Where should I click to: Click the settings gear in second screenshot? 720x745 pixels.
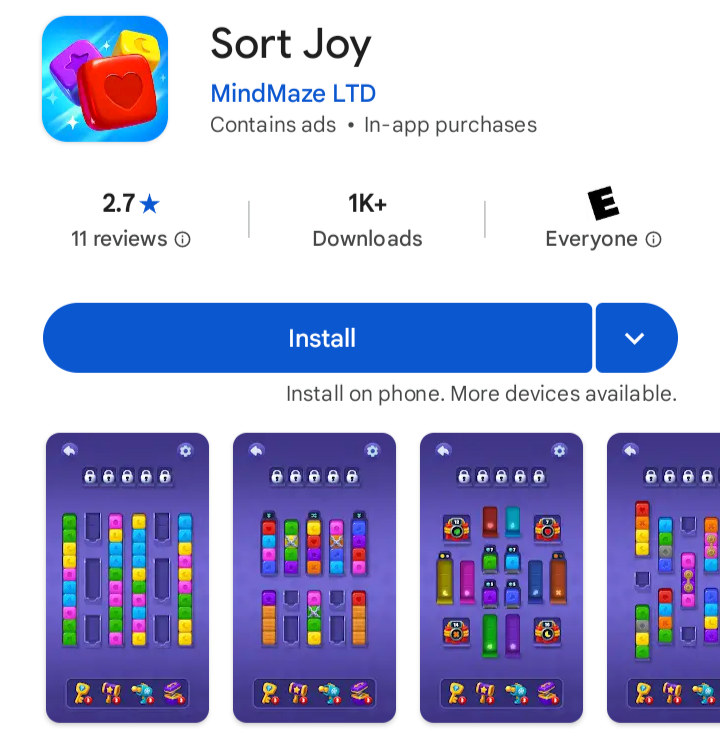(373, 450)
